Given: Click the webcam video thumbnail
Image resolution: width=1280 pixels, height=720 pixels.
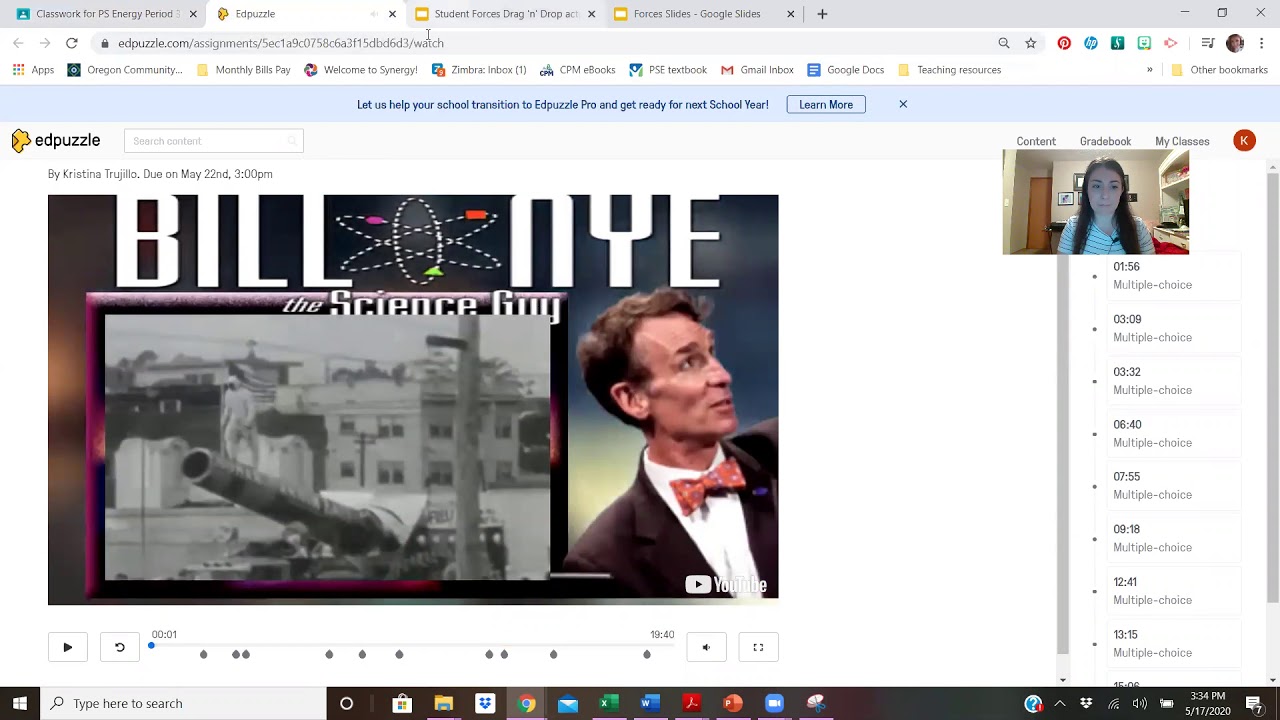Looking at the screenshot, I should coord(1096,202).
